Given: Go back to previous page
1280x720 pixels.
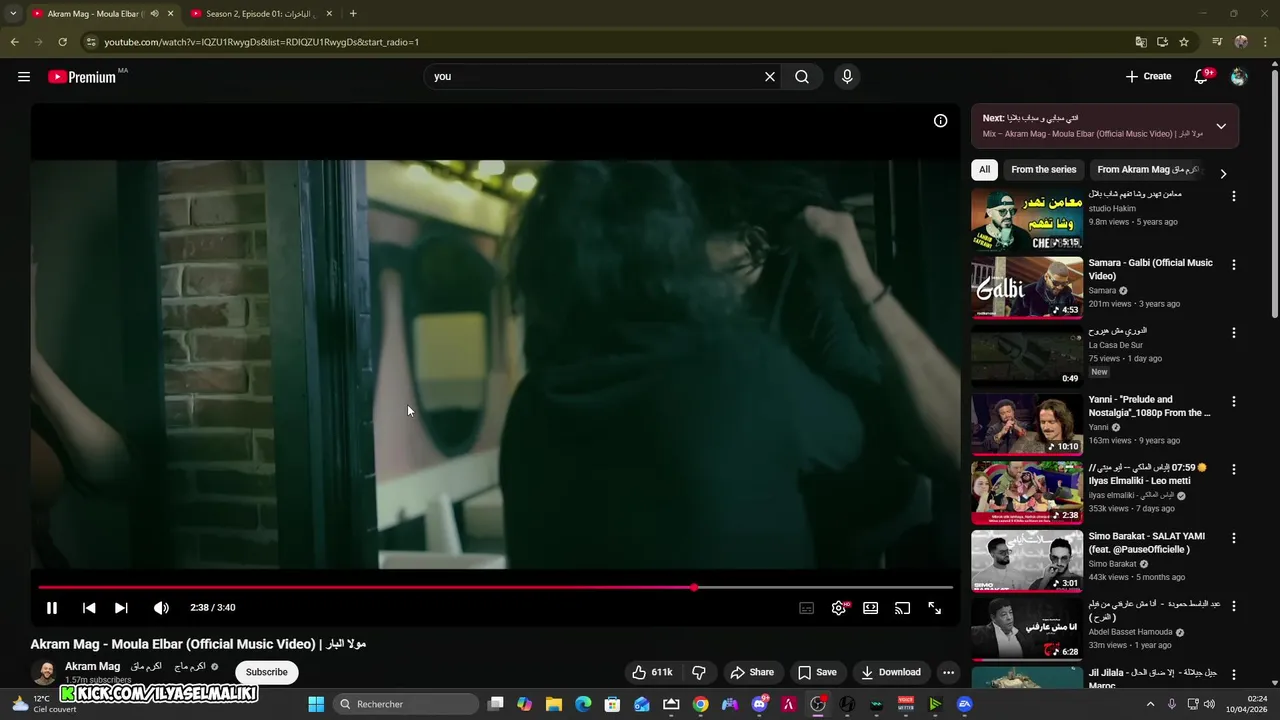Looking at the screenshot, I should click(14, 42).
